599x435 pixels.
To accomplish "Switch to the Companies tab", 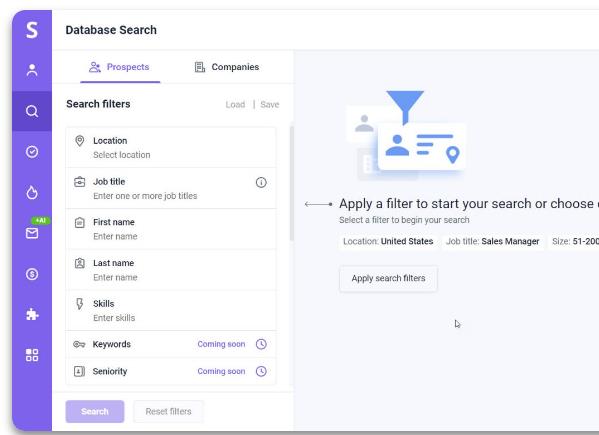I will point(227,67).
